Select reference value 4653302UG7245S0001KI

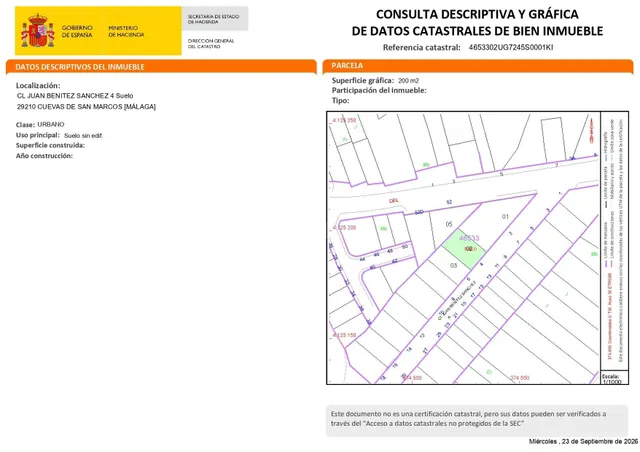tap(511, 47)
